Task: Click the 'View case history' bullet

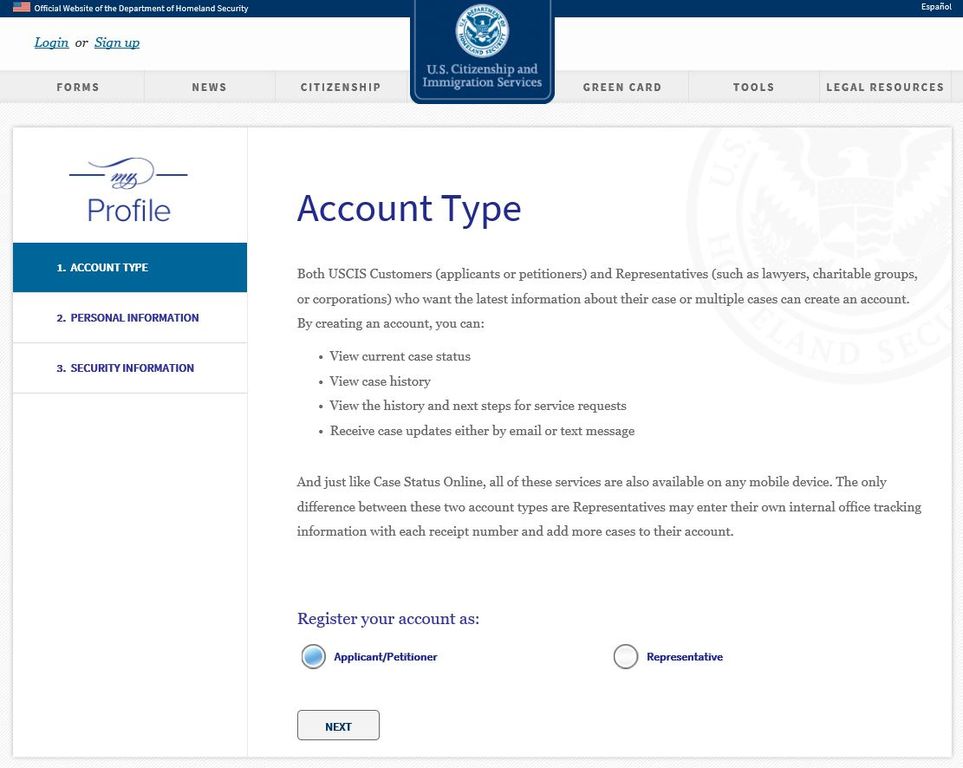Action: (x=380, y=382)
